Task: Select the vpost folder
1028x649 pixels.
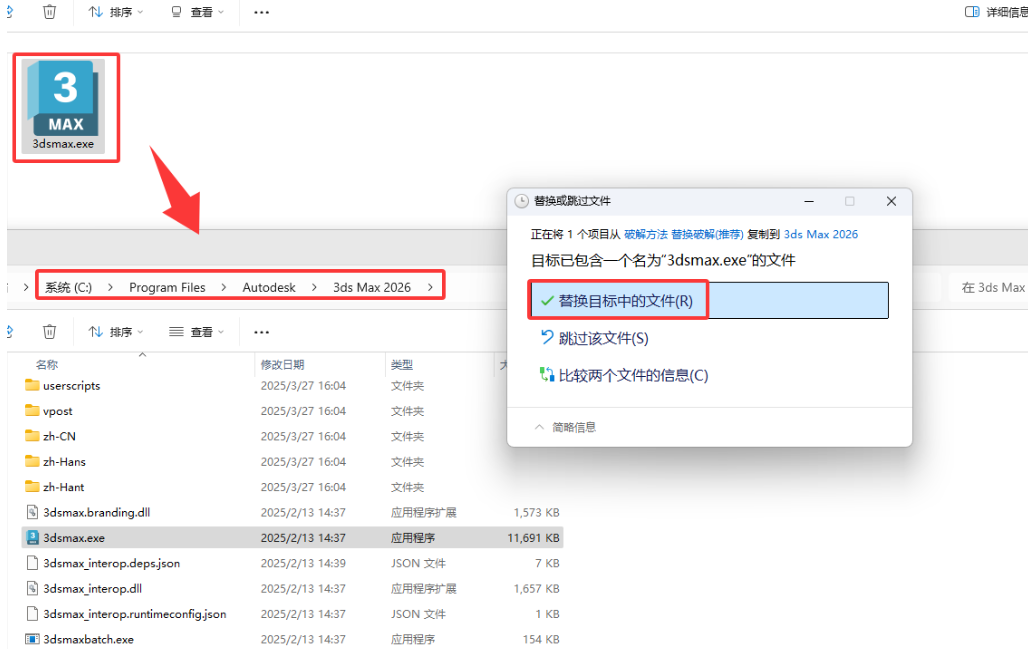Action: pos(57,411)
